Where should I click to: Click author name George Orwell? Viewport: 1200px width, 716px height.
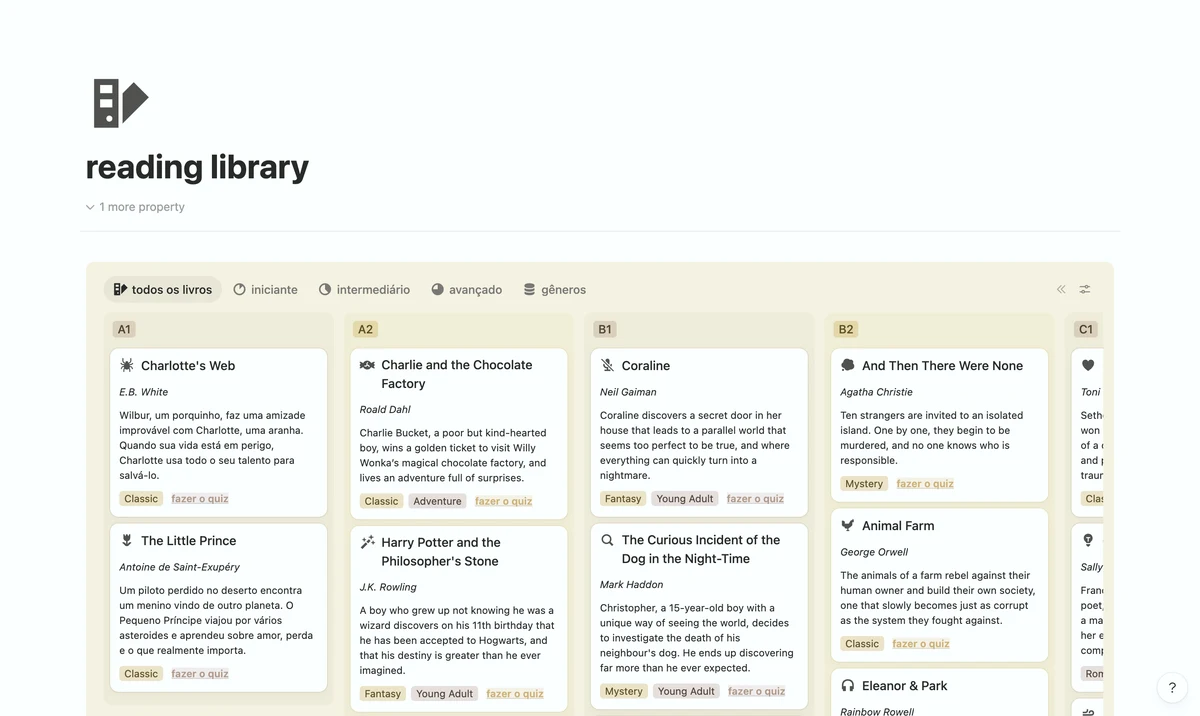point(876,552)
